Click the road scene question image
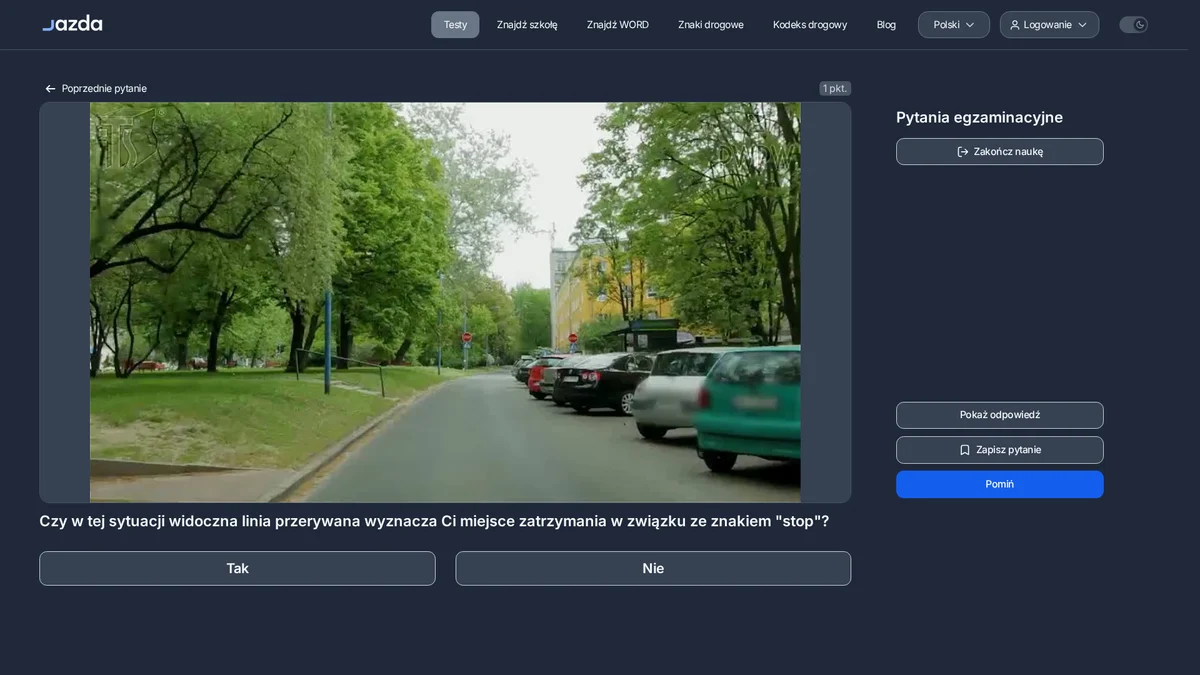The image size is (1200, 675). click(445, 302)
